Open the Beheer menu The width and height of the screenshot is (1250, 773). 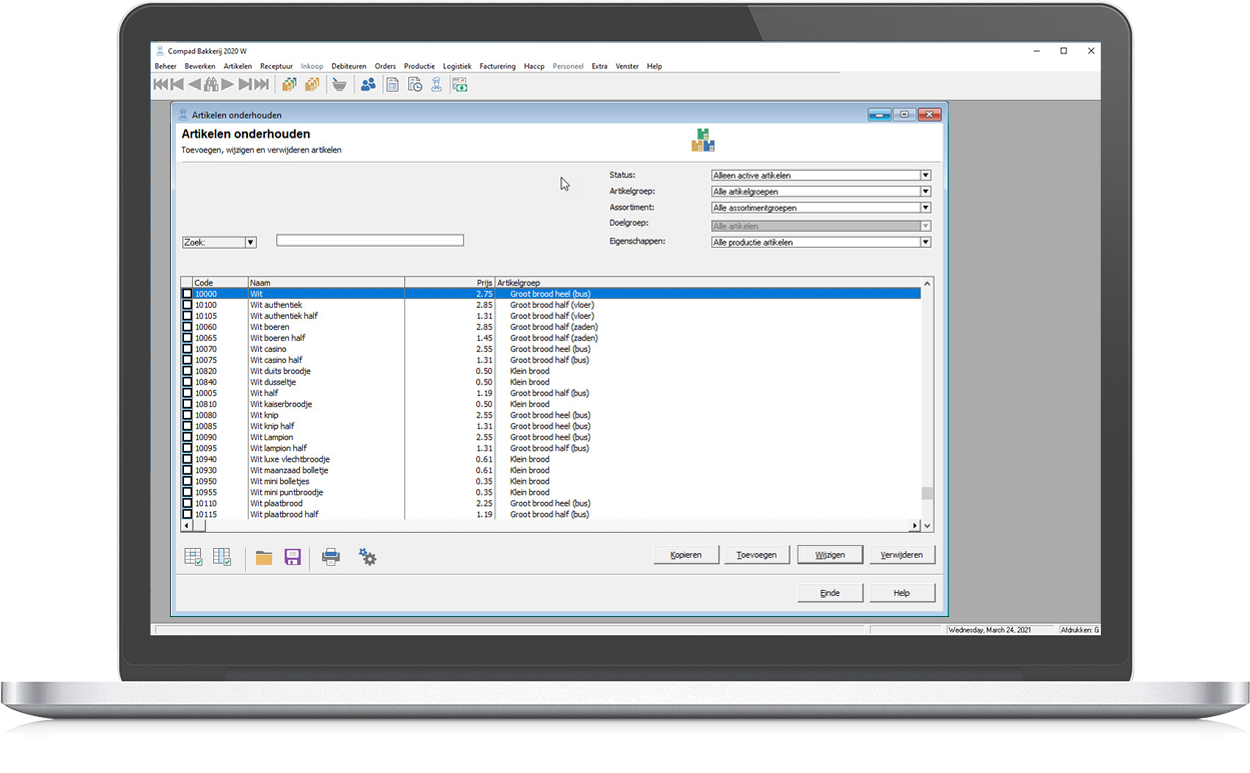pyautogui.click(x=165, y=66)
